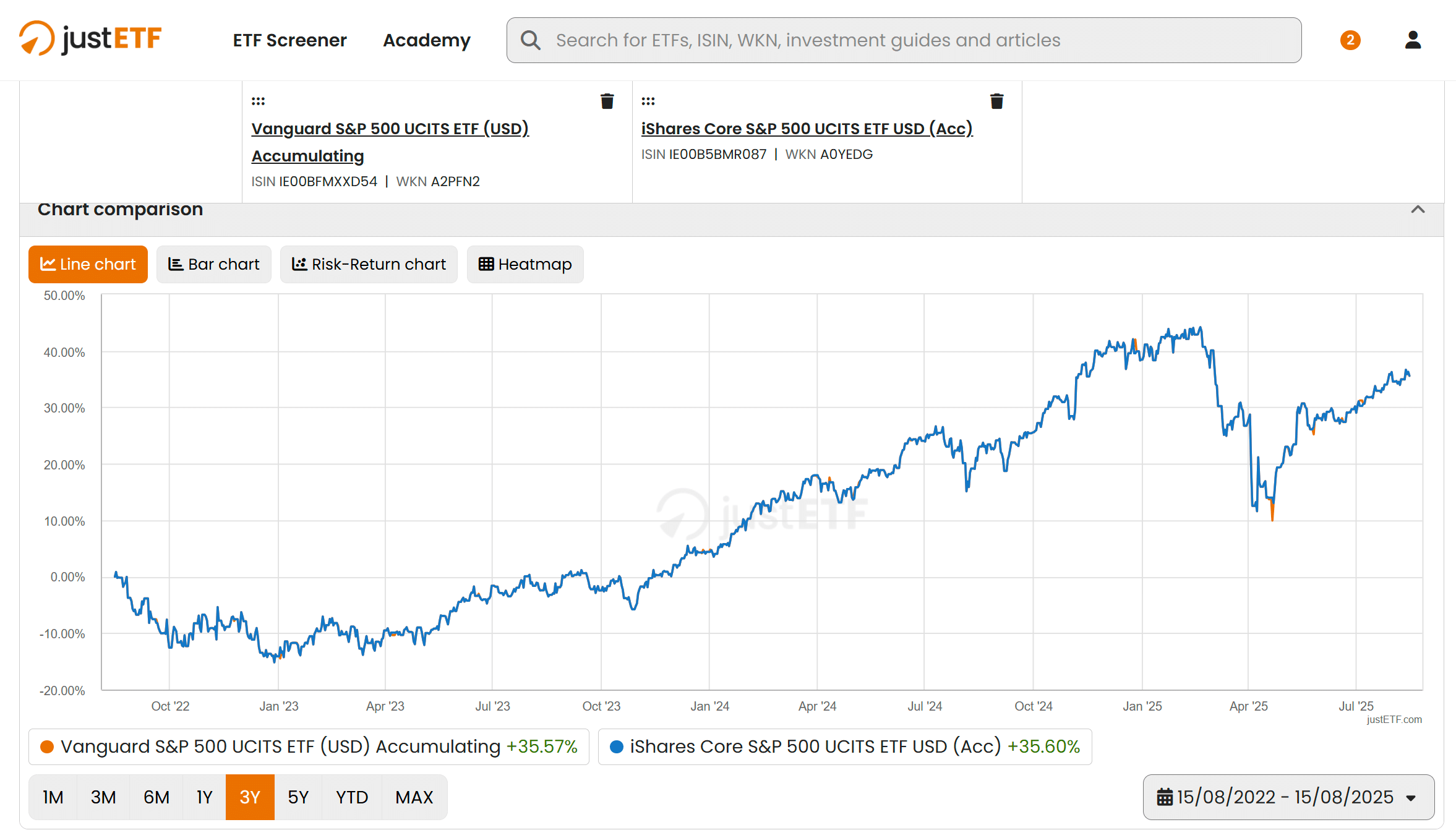The image size is (1456, 830).
Task: Open the user account icon
Action: [1413, 40]
